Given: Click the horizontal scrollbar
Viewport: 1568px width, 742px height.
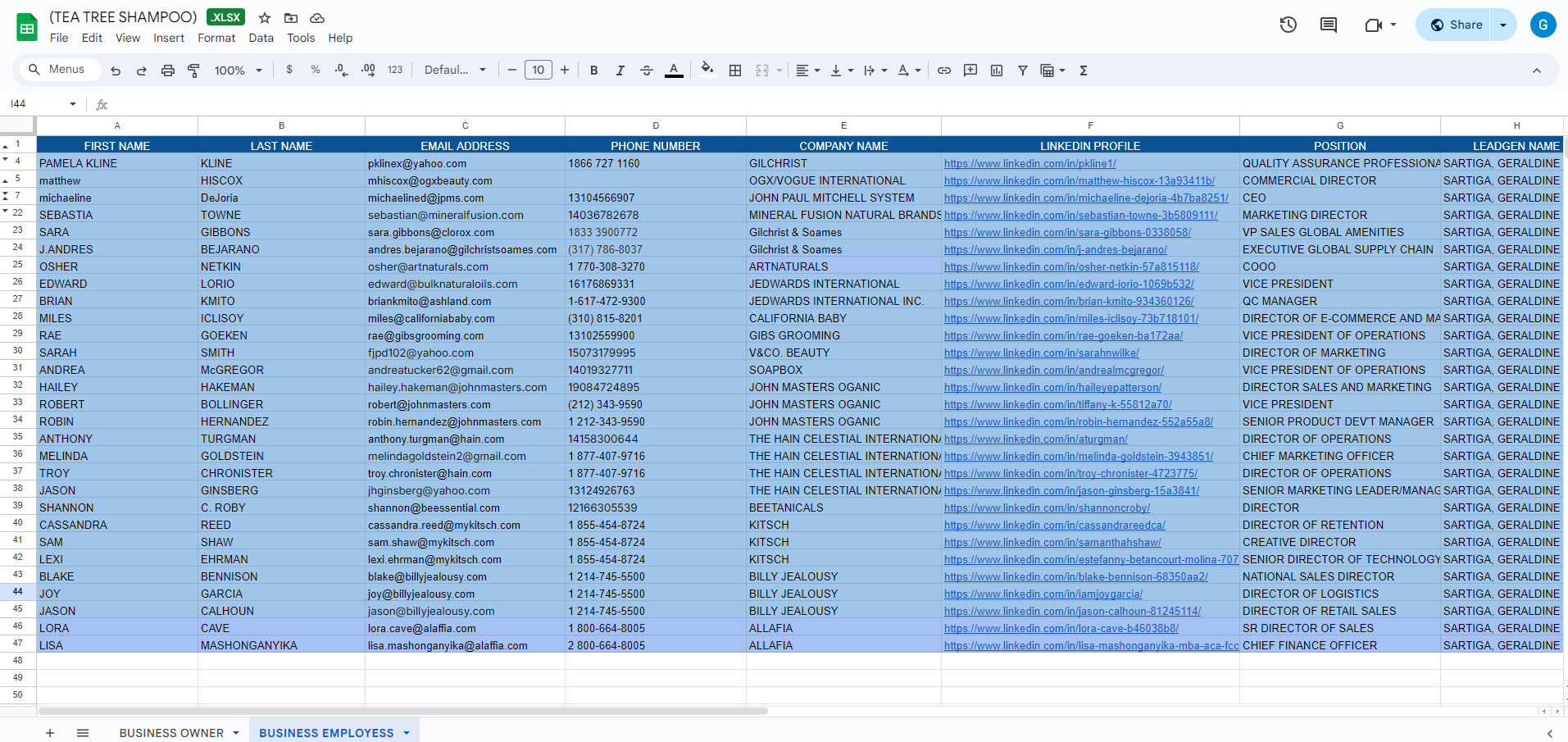Looking at the screenshot, I should (x=402, y=711).
